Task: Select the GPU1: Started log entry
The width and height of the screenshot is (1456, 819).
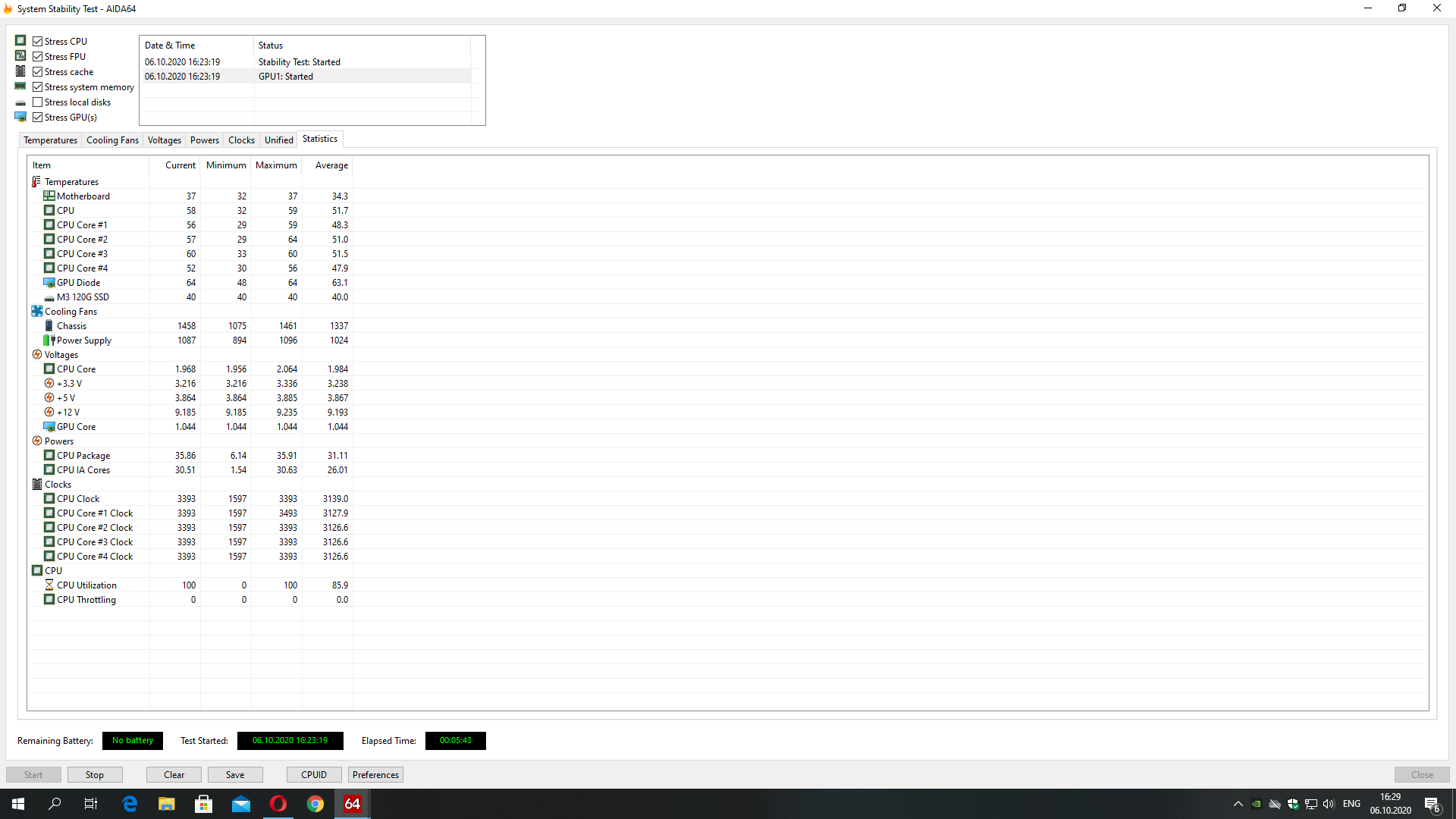Action: (x=286, y=77)
